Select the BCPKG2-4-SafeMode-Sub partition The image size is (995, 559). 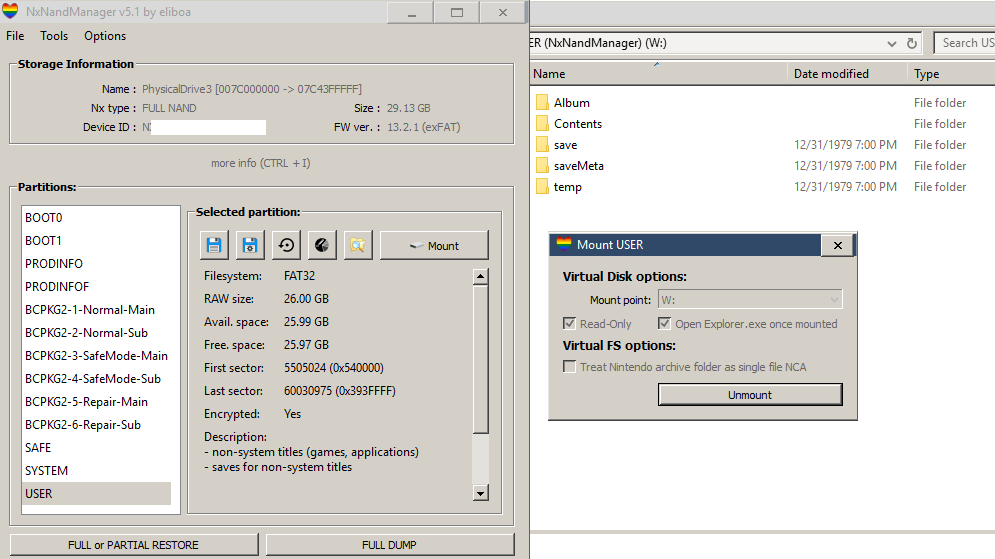[96, 379]
